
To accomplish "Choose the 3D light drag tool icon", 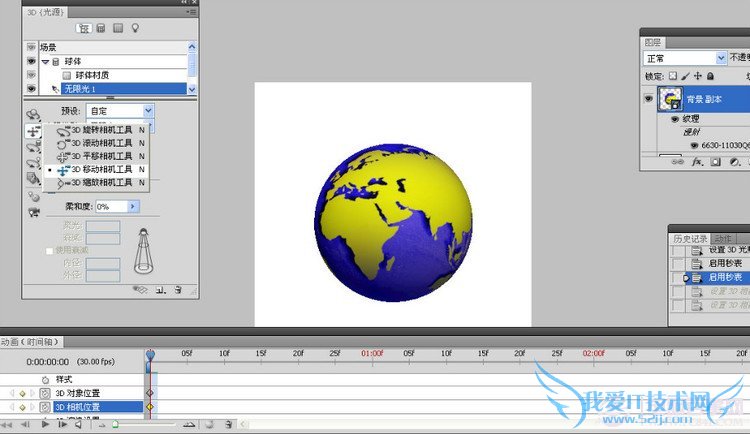I will tap(33, 164).
